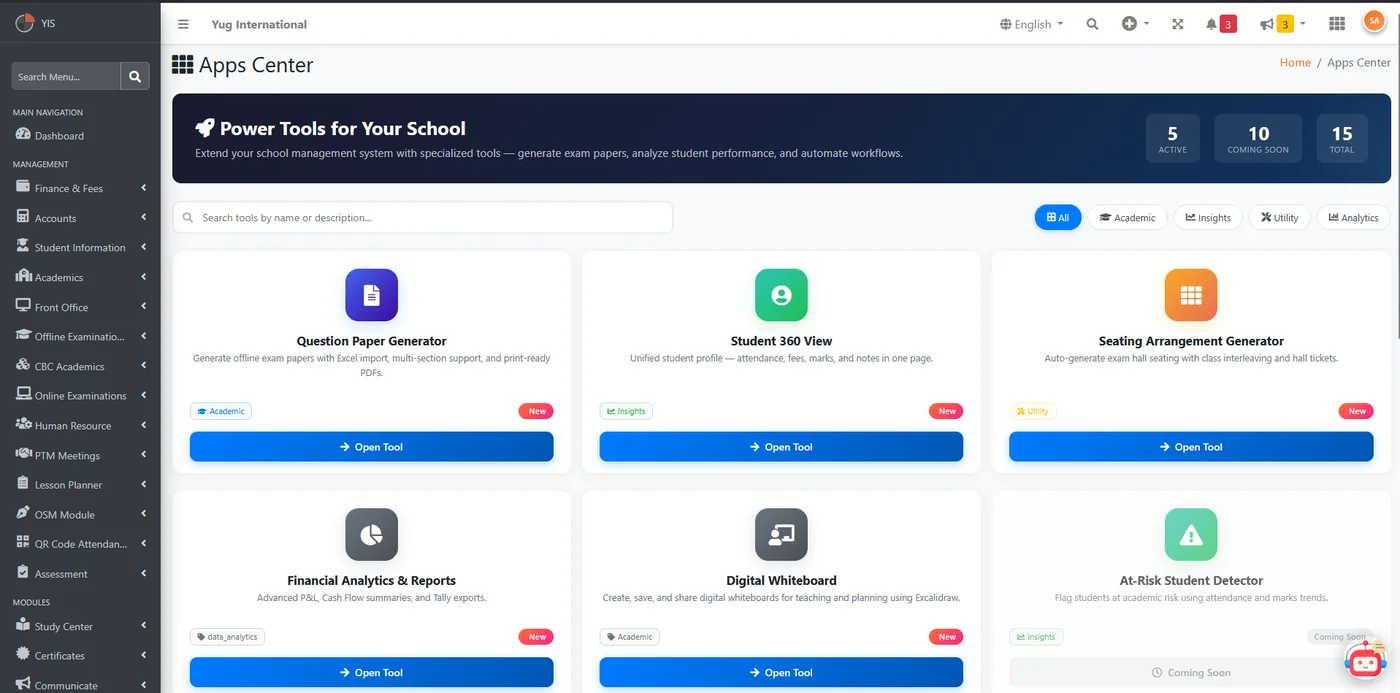Click the Digital Whiteboard icon
The image size is (1400, 693).
tap(781, 534)
